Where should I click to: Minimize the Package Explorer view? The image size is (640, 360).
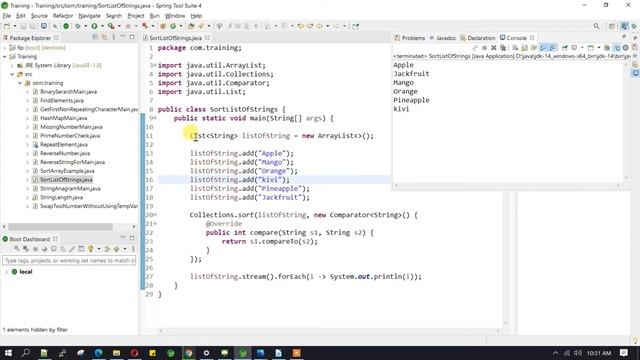(123, 37)
